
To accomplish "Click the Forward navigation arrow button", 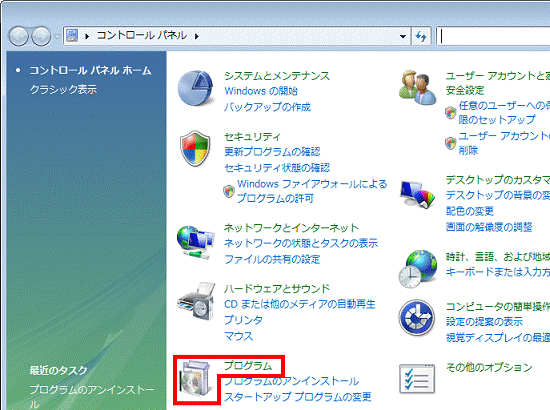I will tap(41, 36).
